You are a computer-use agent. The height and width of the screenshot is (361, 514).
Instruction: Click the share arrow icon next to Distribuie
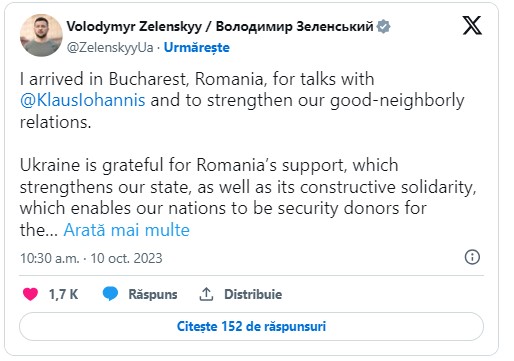point(206,294)
